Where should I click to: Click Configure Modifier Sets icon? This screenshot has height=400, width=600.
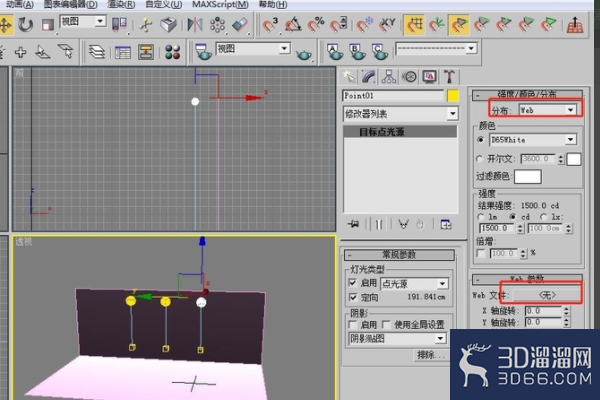[x=446, y=224]
